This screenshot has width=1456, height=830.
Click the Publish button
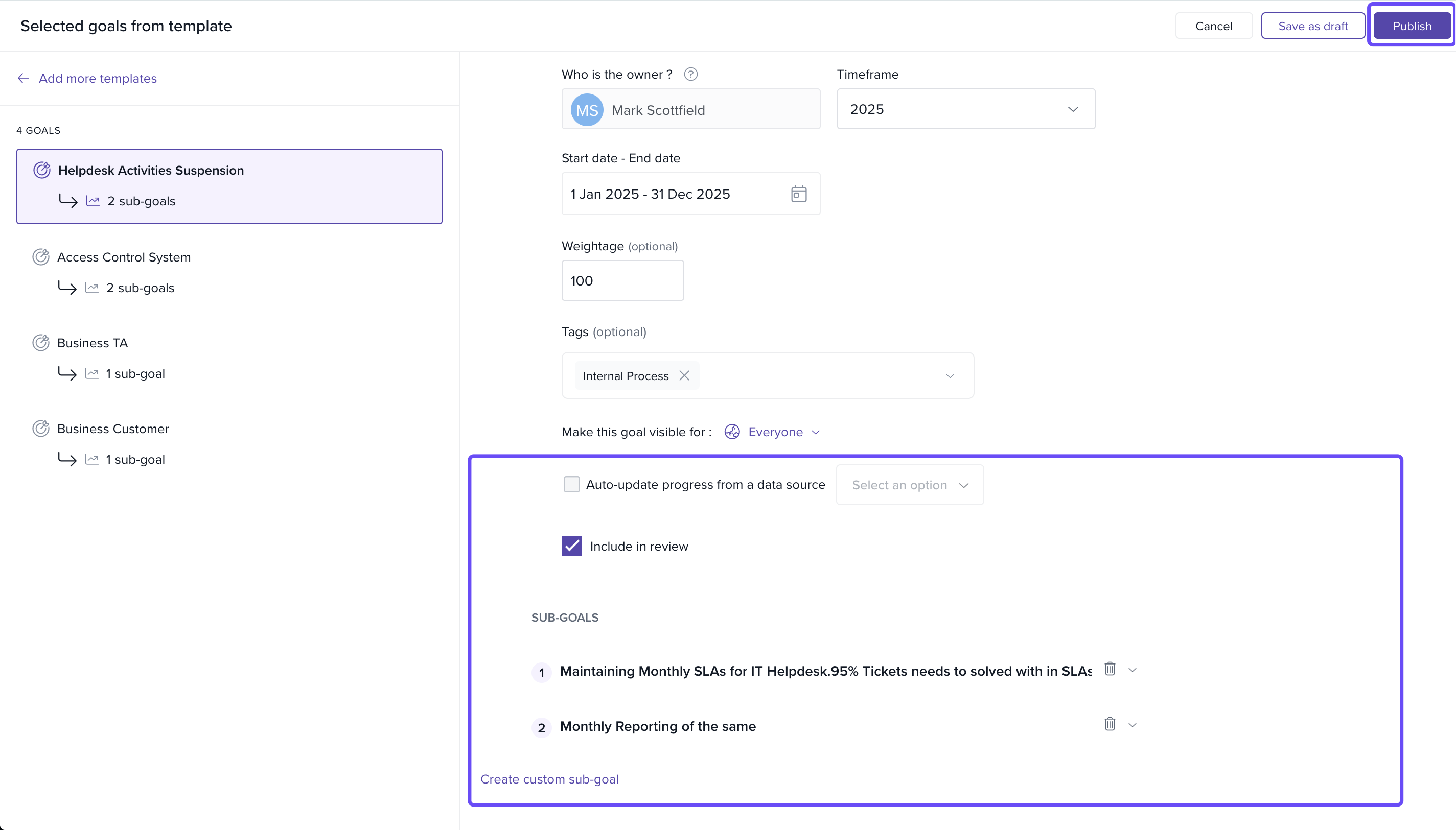tap(1412, 26)
